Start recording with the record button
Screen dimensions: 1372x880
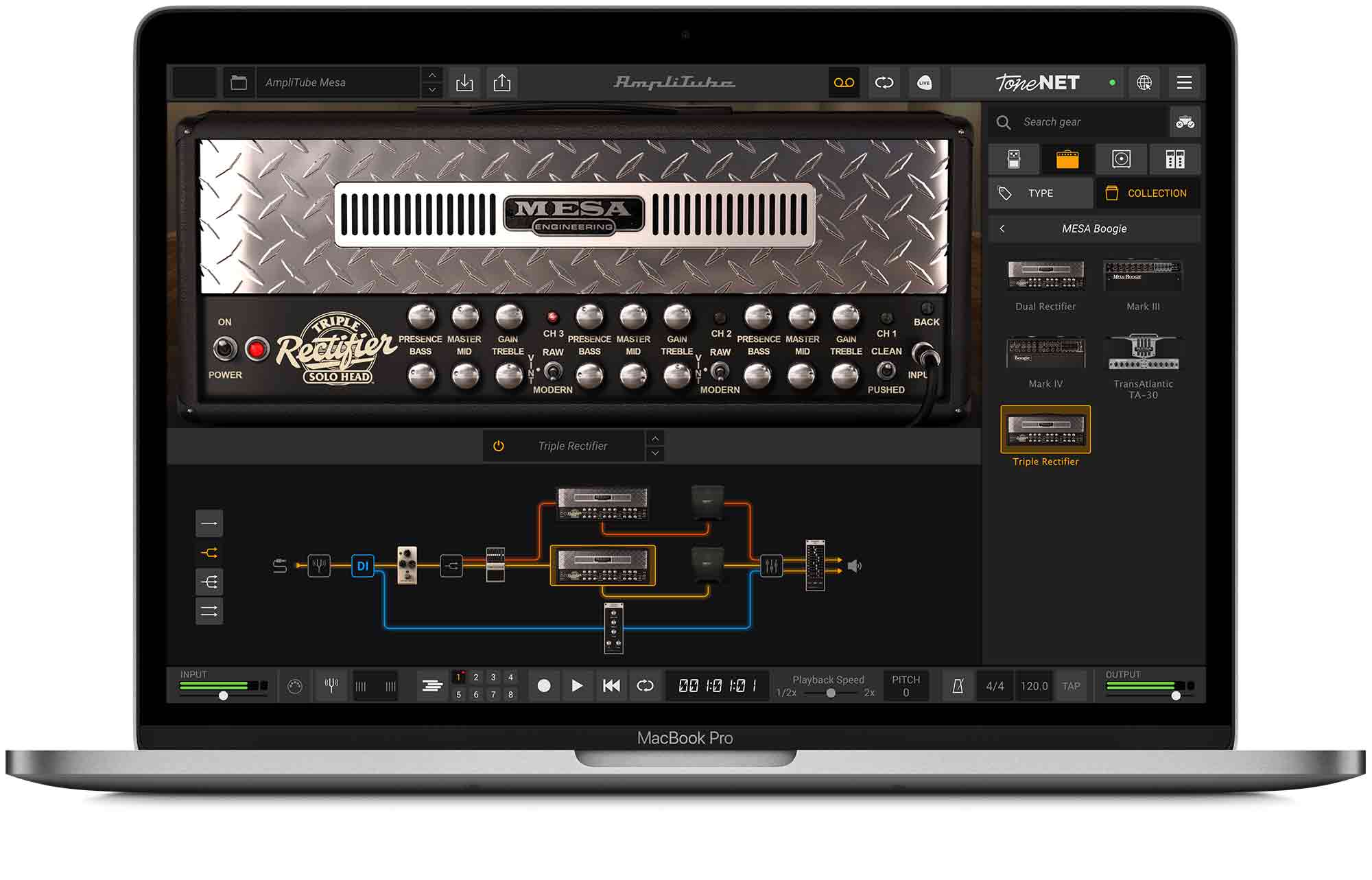tap(543, 685)
